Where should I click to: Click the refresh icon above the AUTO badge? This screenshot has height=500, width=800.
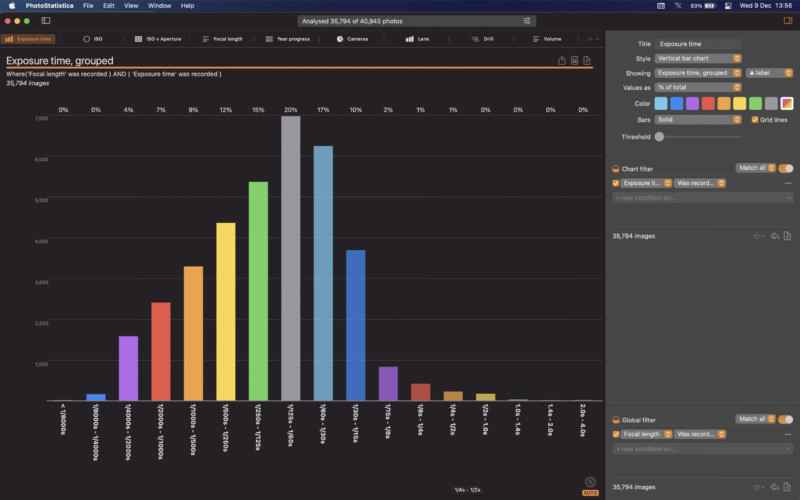590,481
